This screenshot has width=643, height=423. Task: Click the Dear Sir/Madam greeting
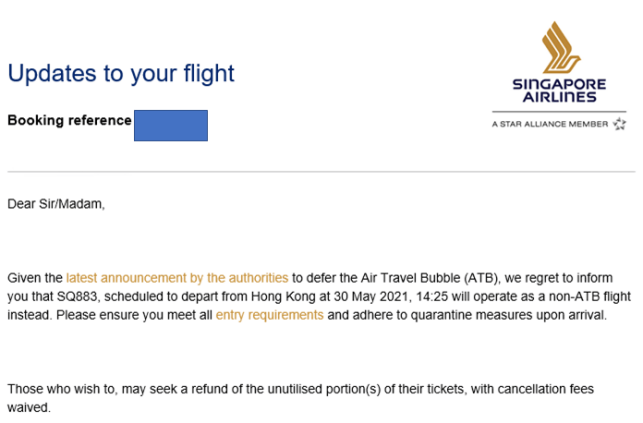point(56,204)
